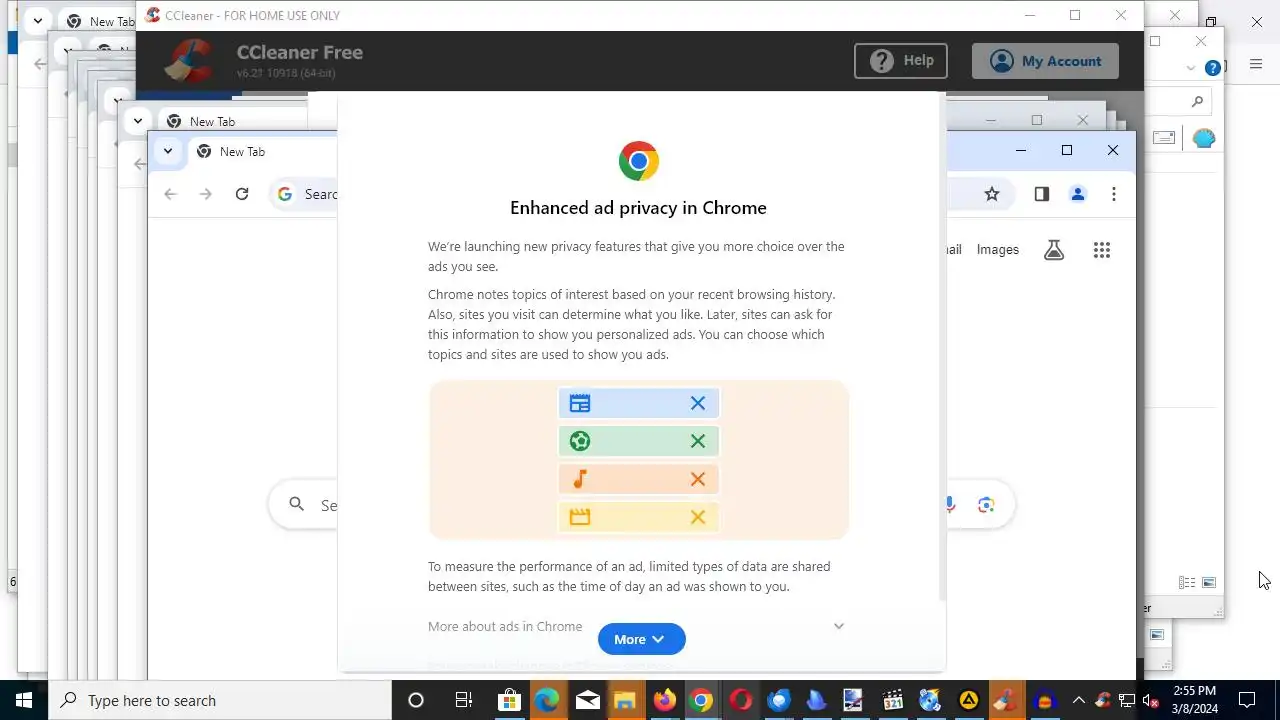Expand ribbon chevron beside blue help icon
This screenshot has width=1280, height=720.
[1191, 68]
